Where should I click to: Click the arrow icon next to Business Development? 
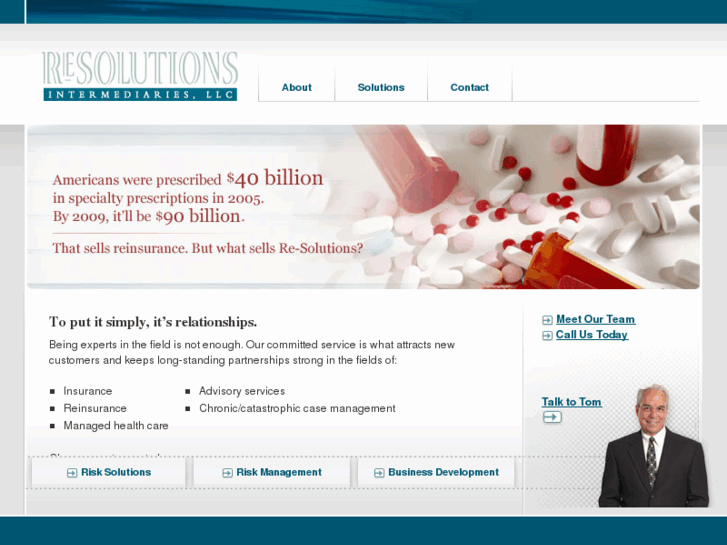click(379, 473)
